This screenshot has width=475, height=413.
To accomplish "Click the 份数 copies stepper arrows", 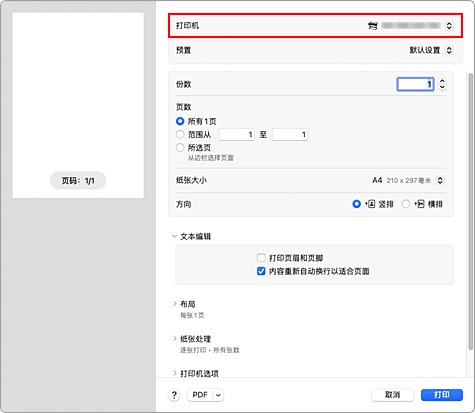I will 442,84.
